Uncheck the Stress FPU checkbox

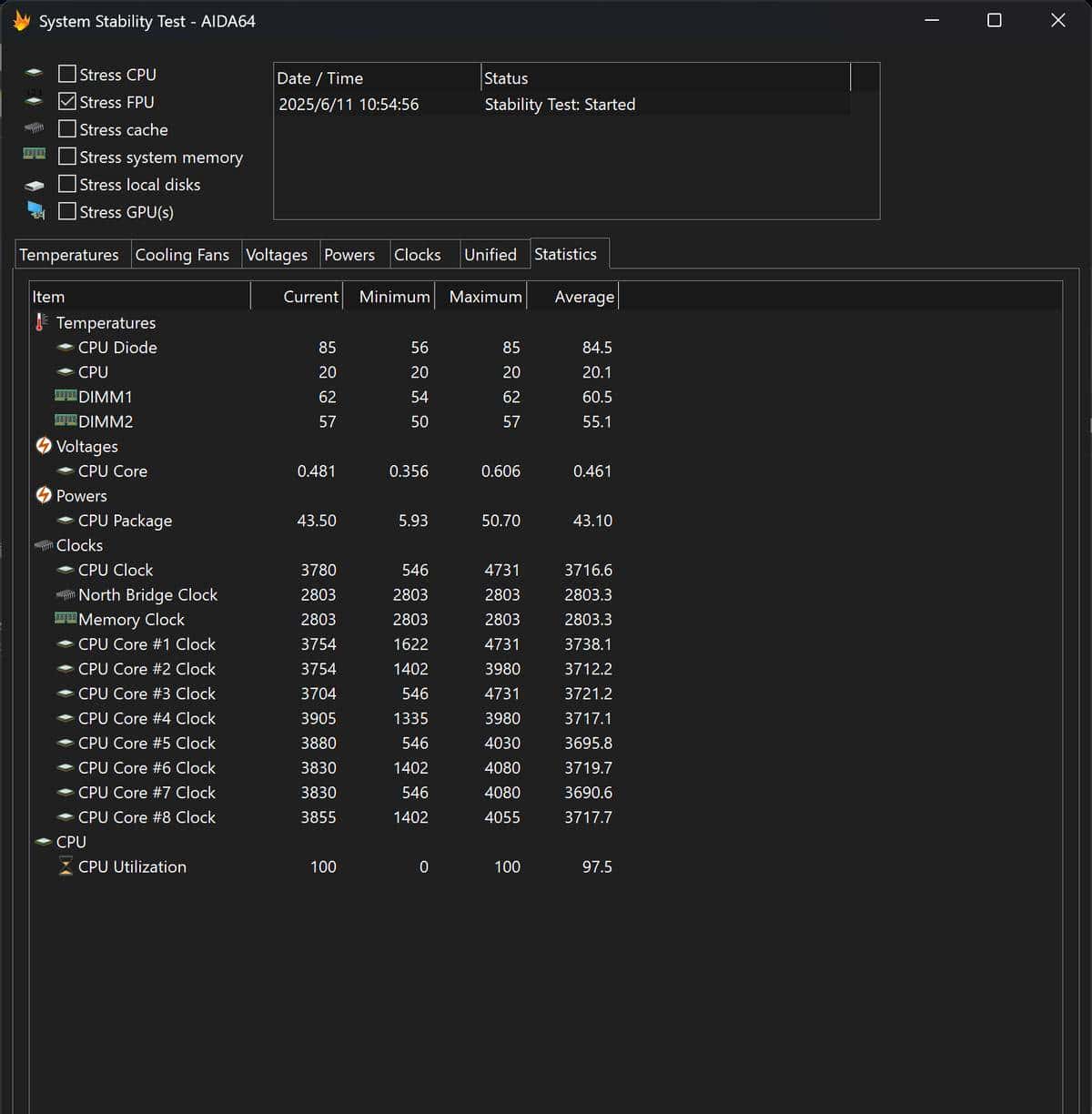click(x=67, y=101)
